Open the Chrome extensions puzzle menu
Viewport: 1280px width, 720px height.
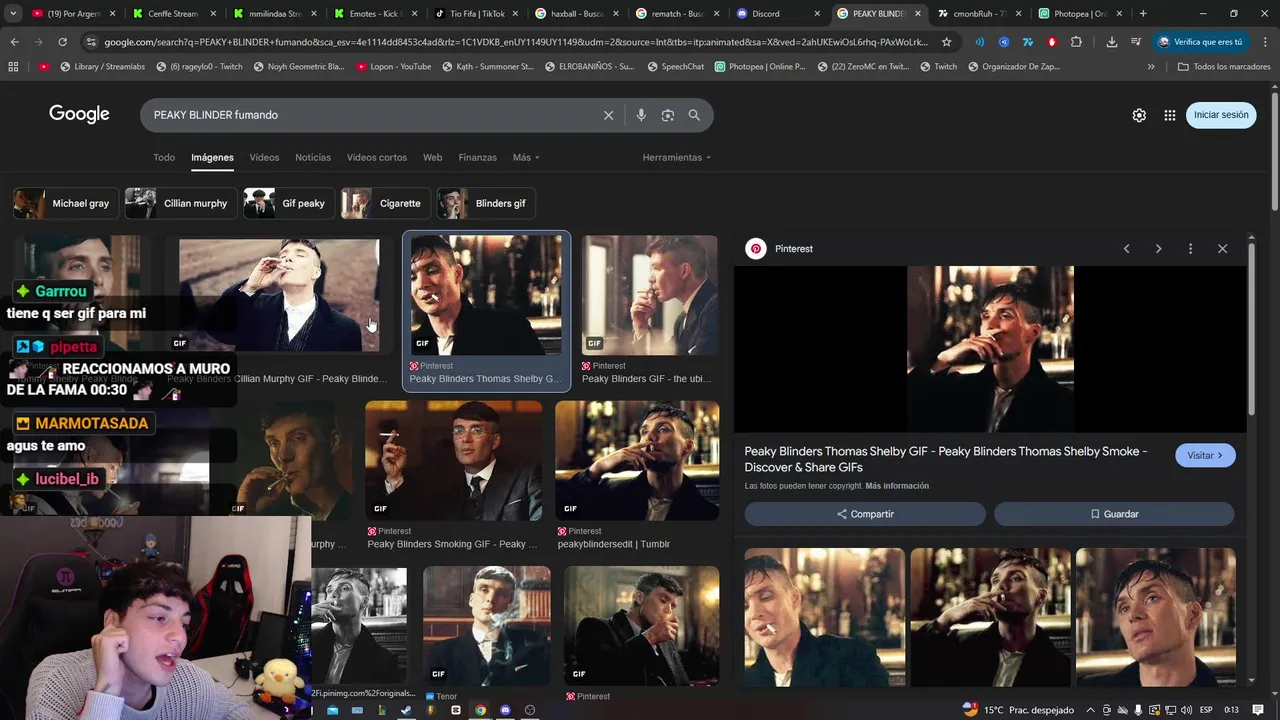1076,42
